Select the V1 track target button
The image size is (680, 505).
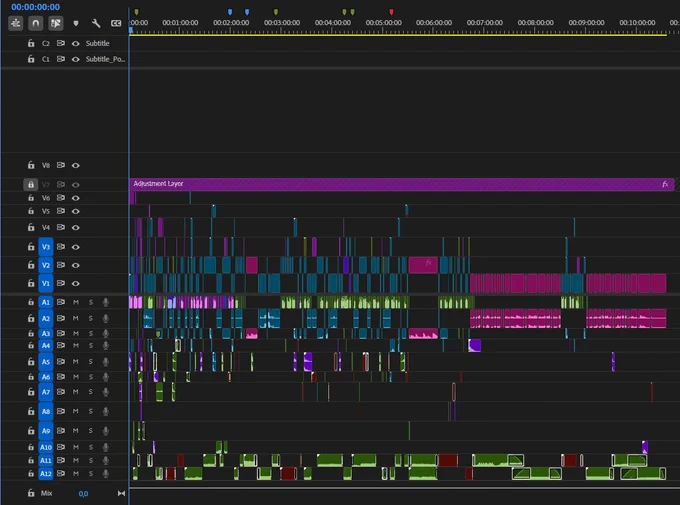[x=46, y=283]
